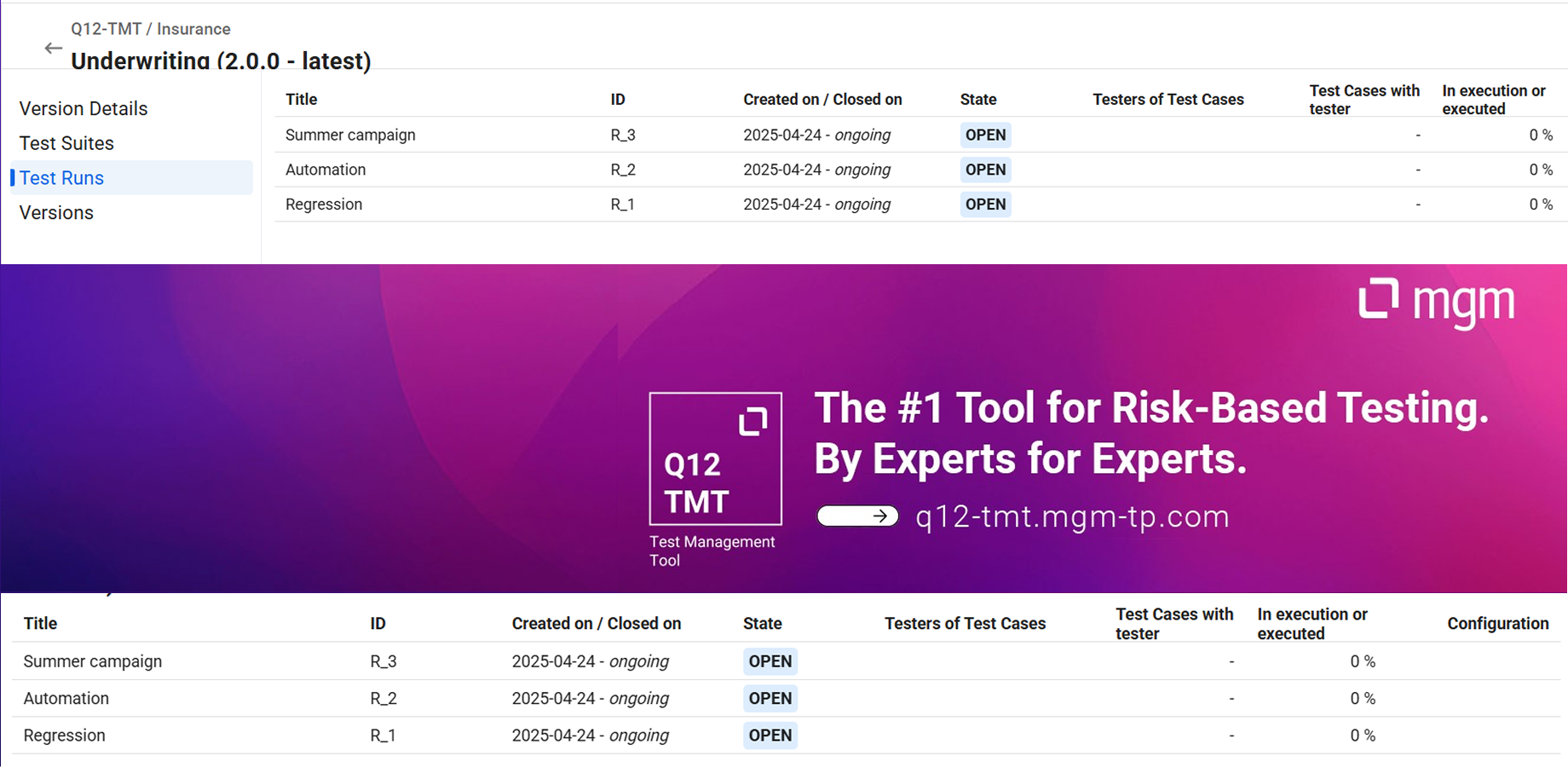Click the Underwriting (2.0.0 - latest) heading
Screen dimensions: 1568x767
click(x=221, y=61)
